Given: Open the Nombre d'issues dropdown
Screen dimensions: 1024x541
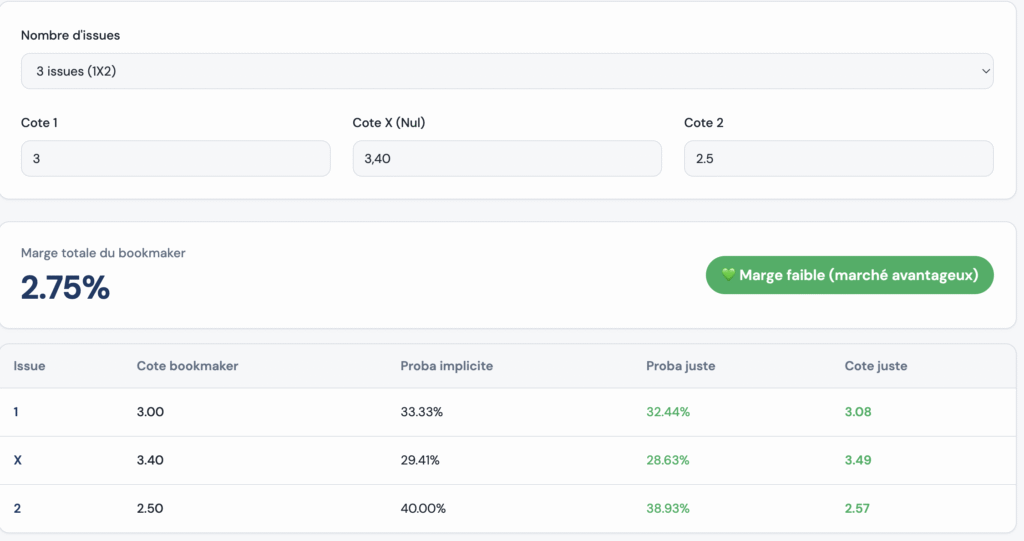Looking at the screenshot, I should pyautogui.click(x=506, y=71).
